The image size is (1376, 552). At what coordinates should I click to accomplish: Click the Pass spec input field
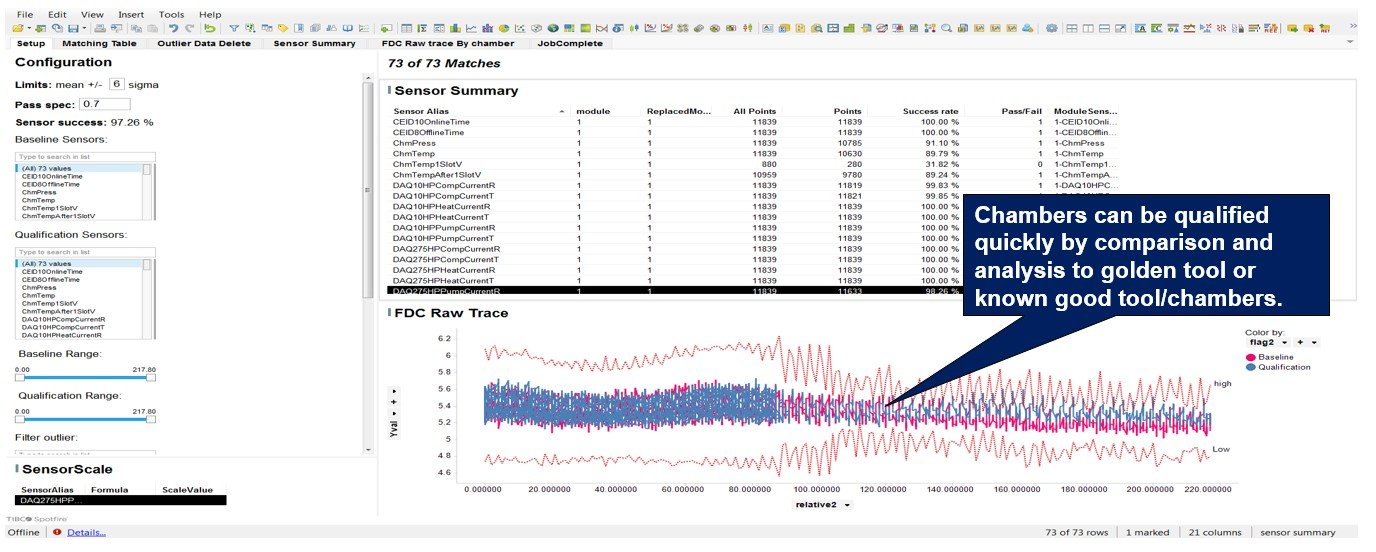tap(105, 104)
